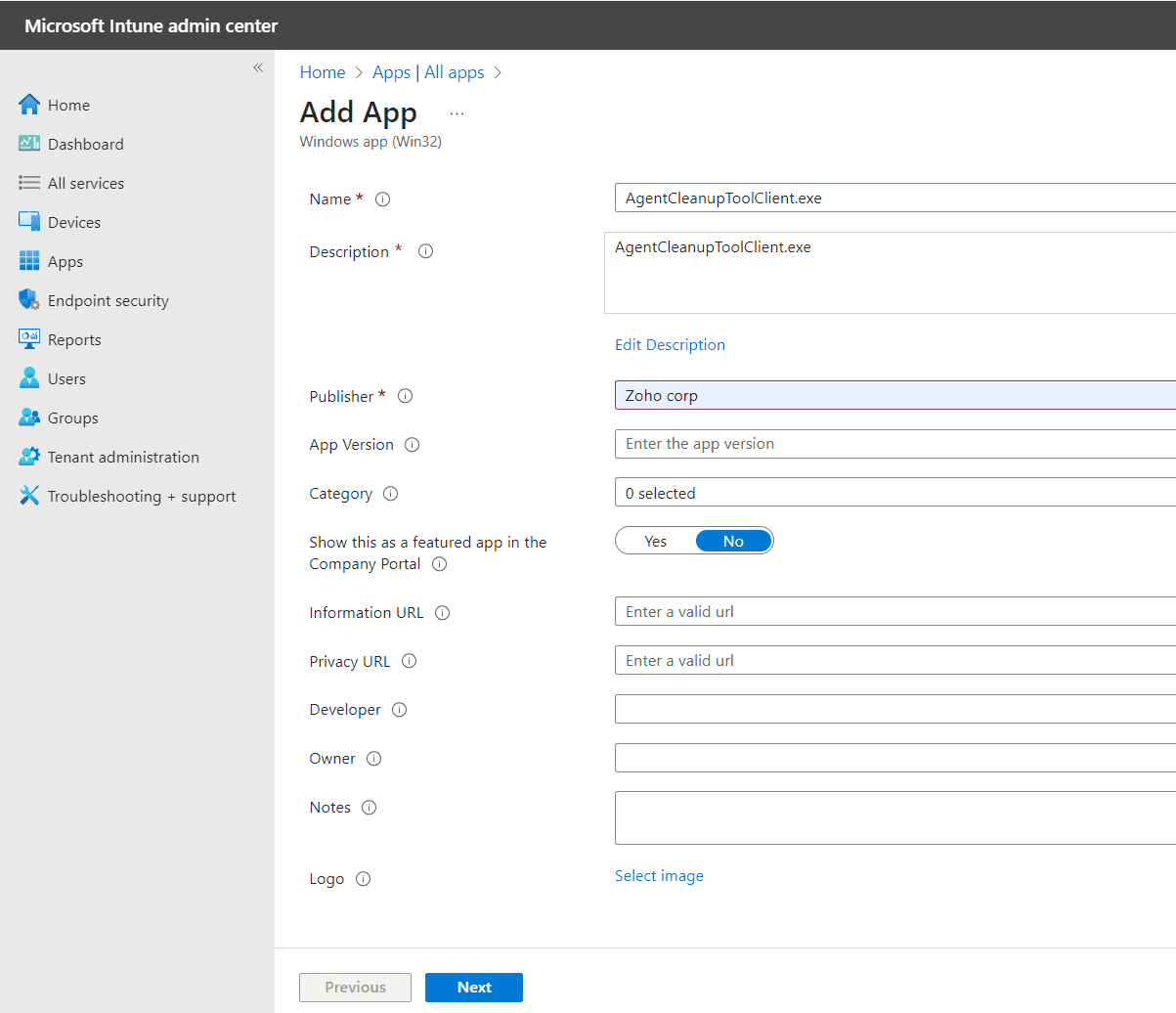The height and width of the screenshot is (1013, 1176).
Task: Open Troubleshooting + support
Action: click(141, 496)
